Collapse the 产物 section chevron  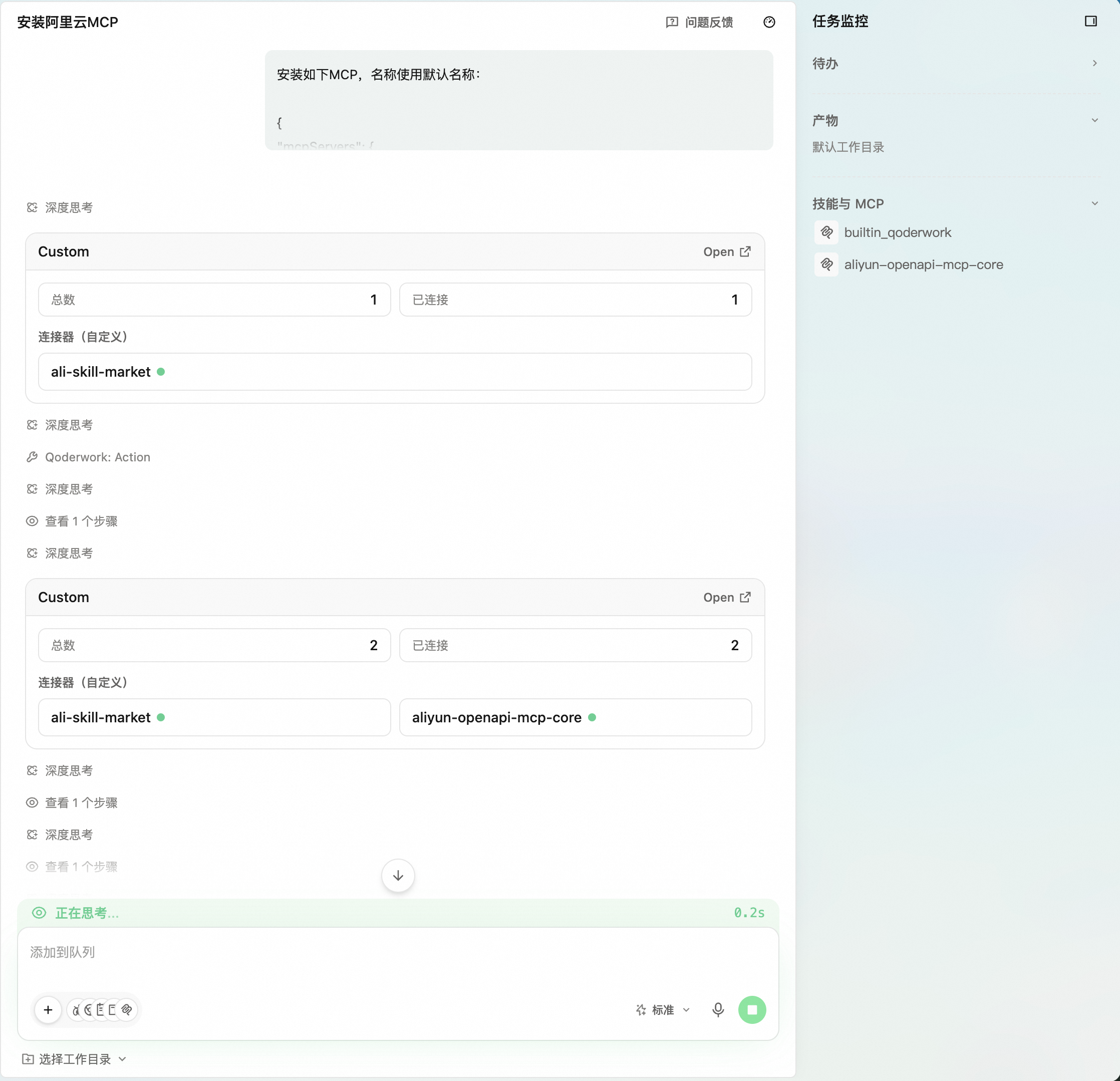click(1094, 121)
